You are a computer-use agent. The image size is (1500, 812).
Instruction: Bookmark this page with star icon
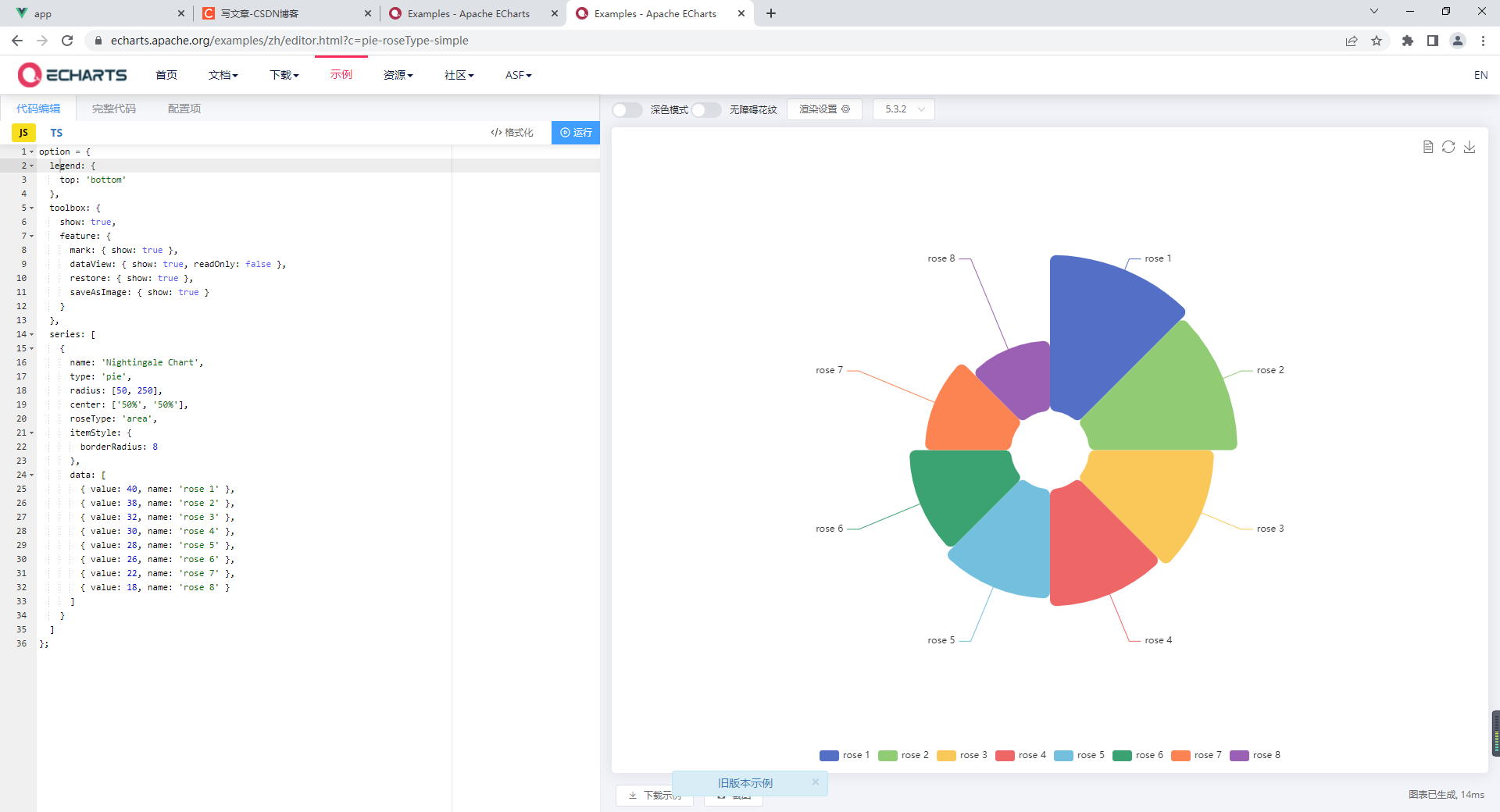tap(1377, 41)
